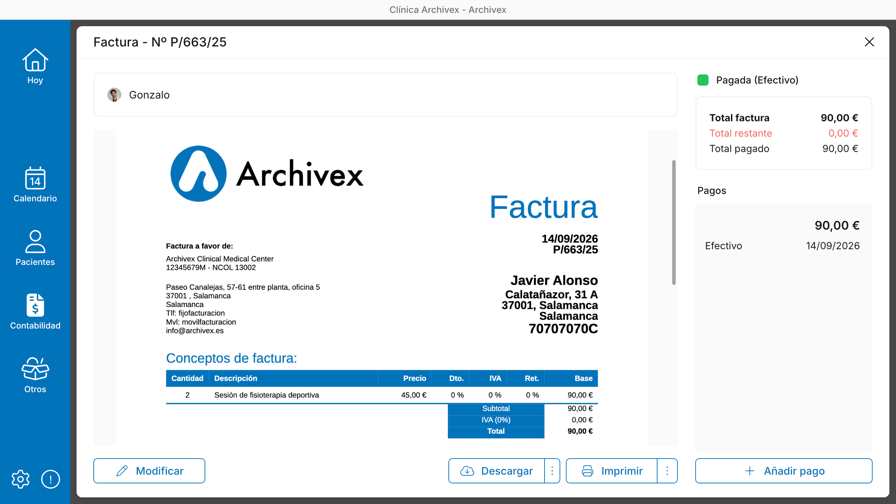Click the Total factura label
The image size is (896, 504).
[739, 118]
